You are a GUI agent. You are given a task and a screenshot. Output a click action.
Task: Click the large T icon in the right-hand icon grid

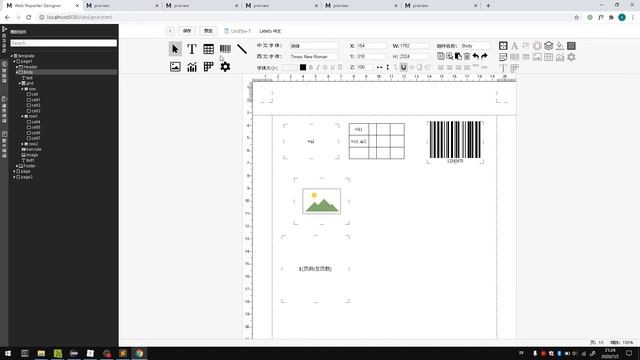coord(503,68)
